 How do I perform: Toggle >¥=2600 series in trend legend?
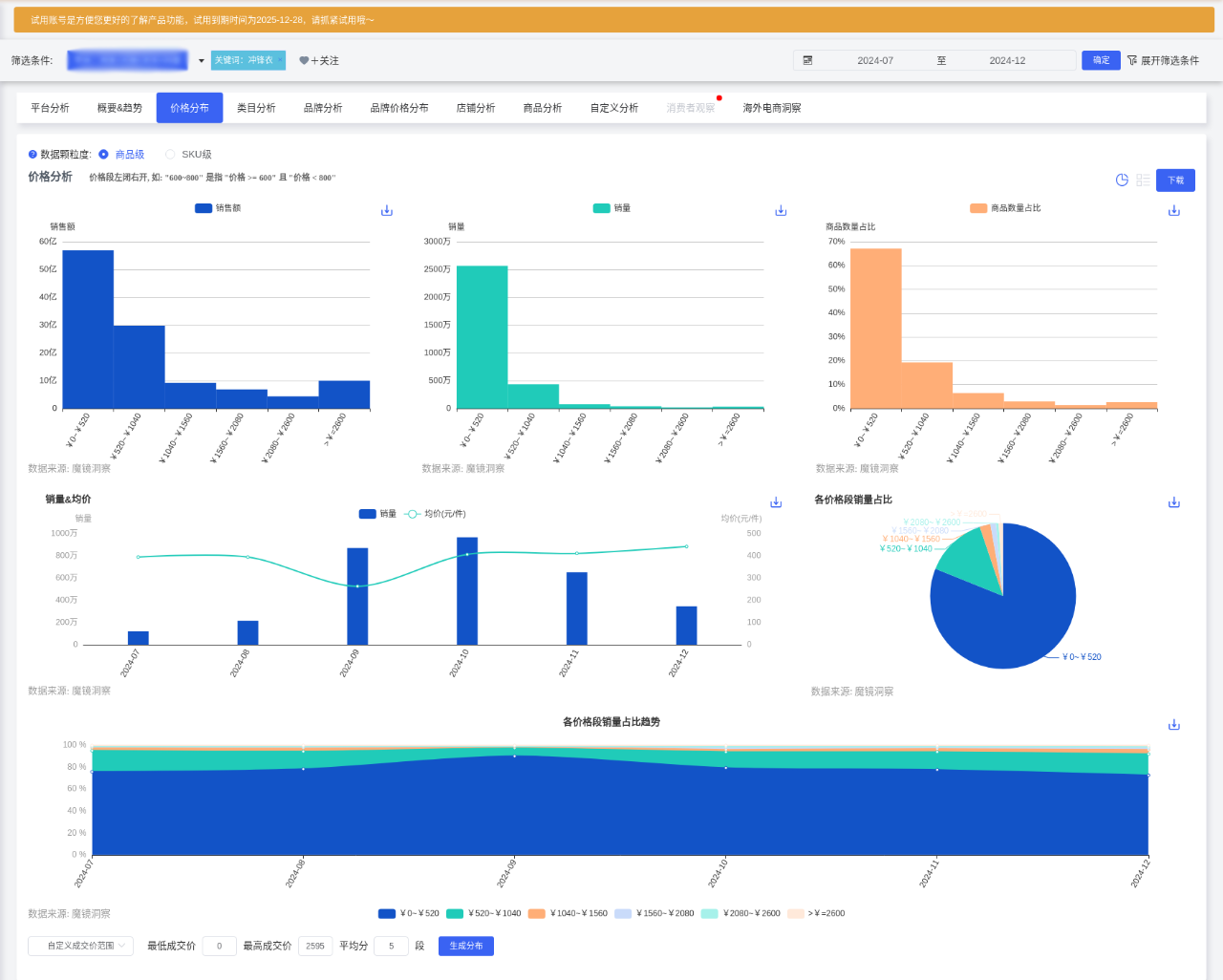(x=816, y=913)
